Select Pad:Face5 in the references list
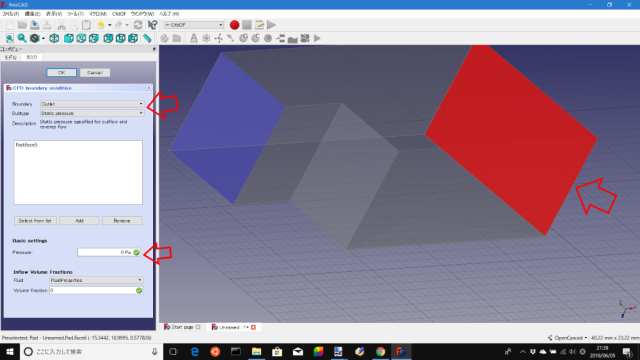Screen dimensions: 640x360 click(27, 145)
